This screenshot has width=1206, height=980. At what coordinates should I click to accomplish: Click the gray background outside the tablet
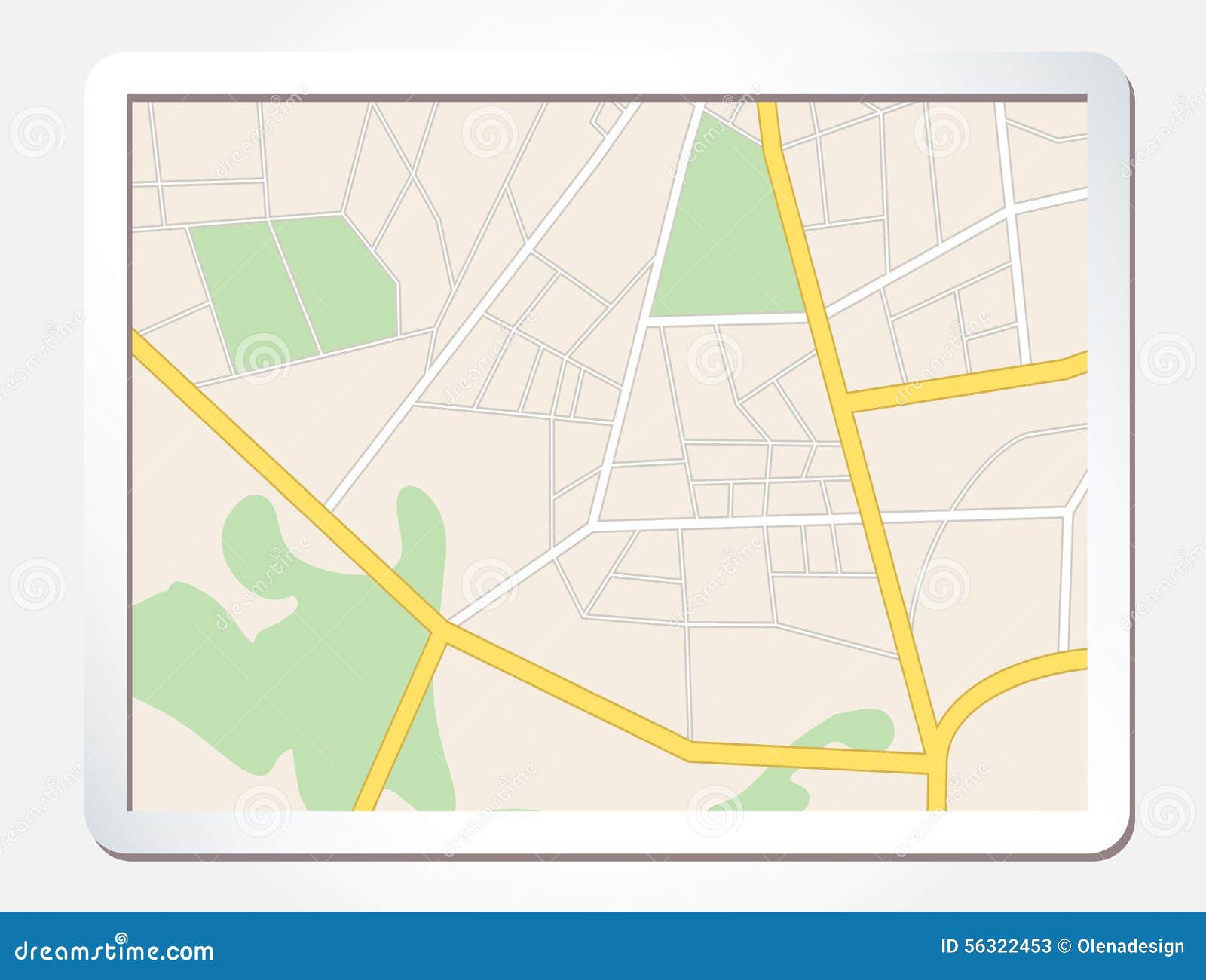tap(45, 452)
